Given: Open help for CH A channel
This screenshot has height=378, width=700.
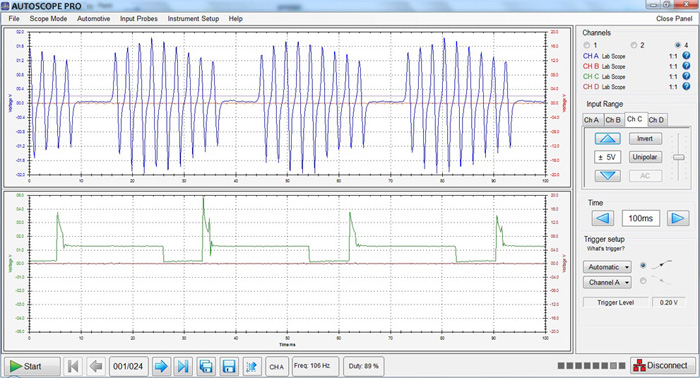Looking at the screenshot, I should point(686,56).
